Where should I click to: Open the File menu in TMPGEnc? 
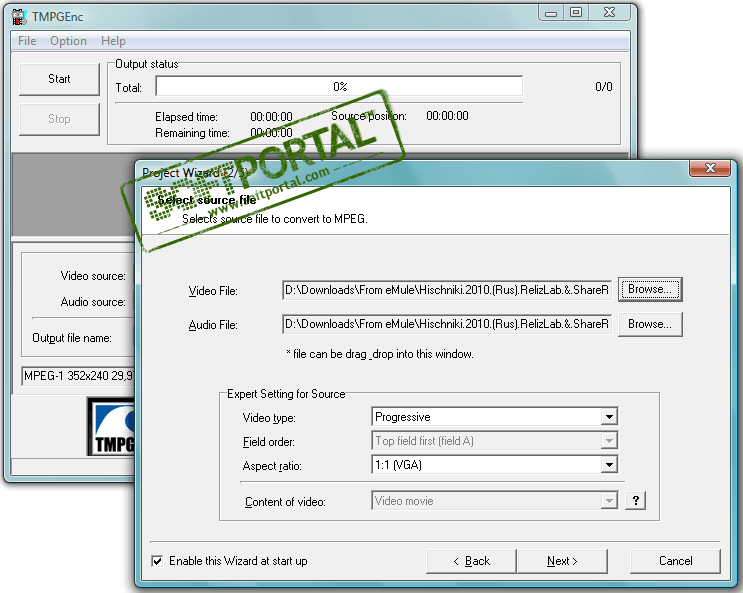(27, 41)
